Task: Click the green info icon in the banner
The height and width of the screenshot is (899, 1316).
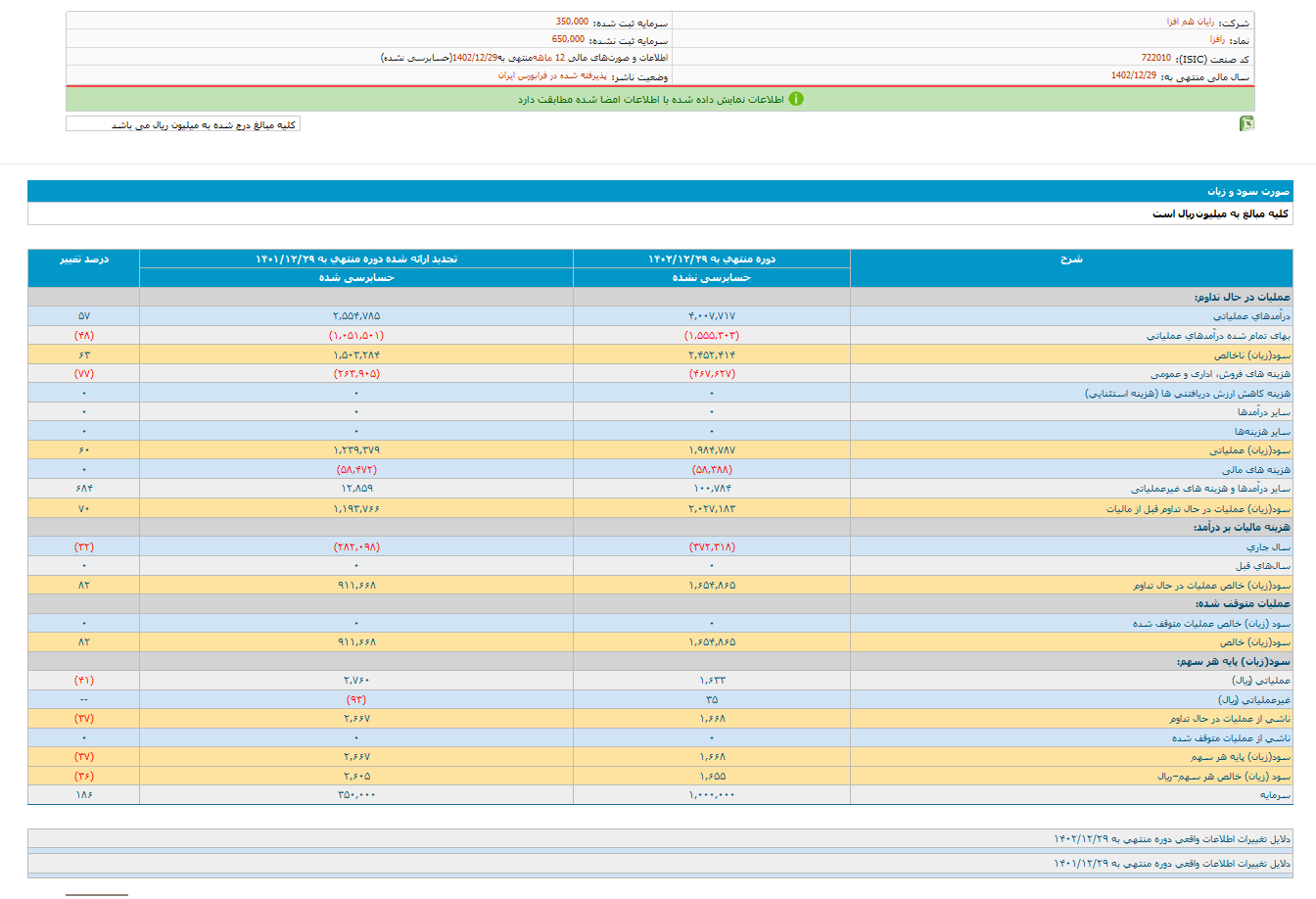Action: (x=796, y=99)
